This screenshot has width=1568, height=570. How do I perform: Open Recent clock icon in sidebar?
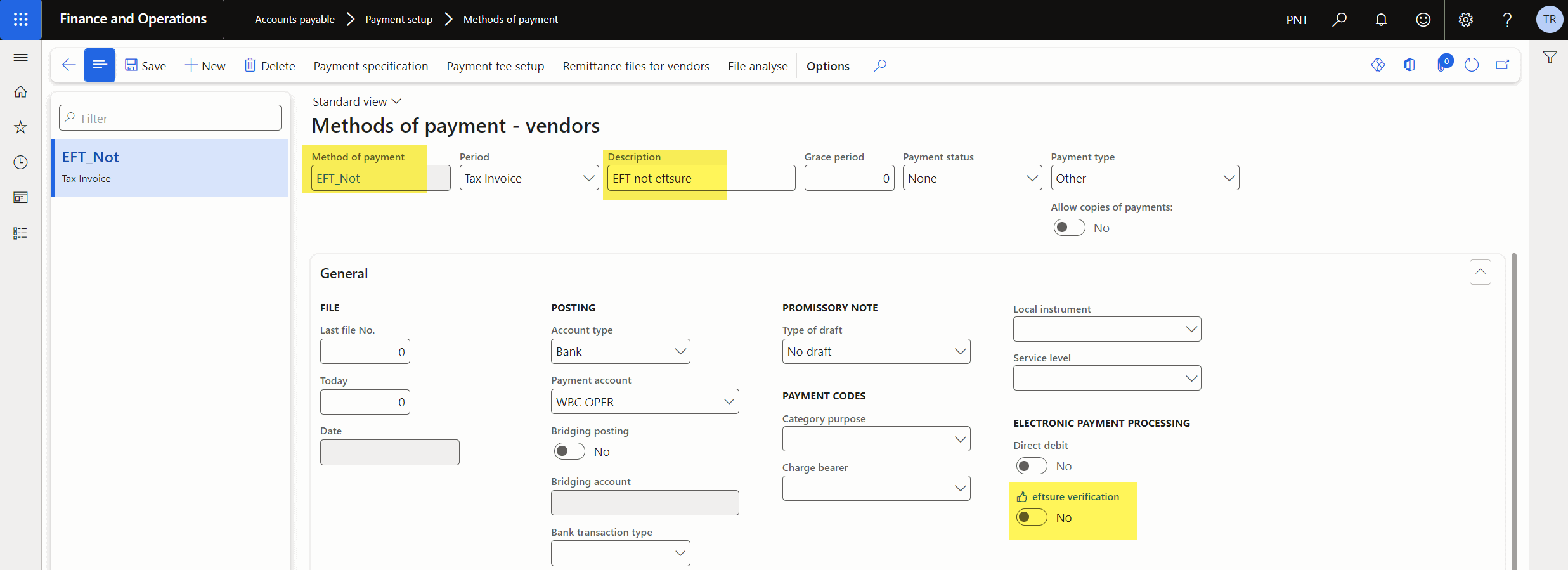[x=20, y=162]
